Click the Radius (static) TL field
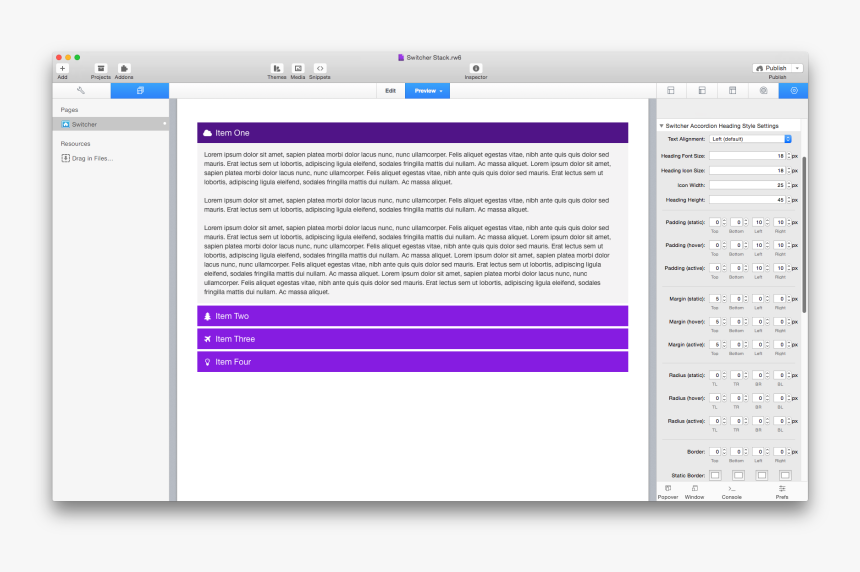860x572 pixels. [715, 375]
